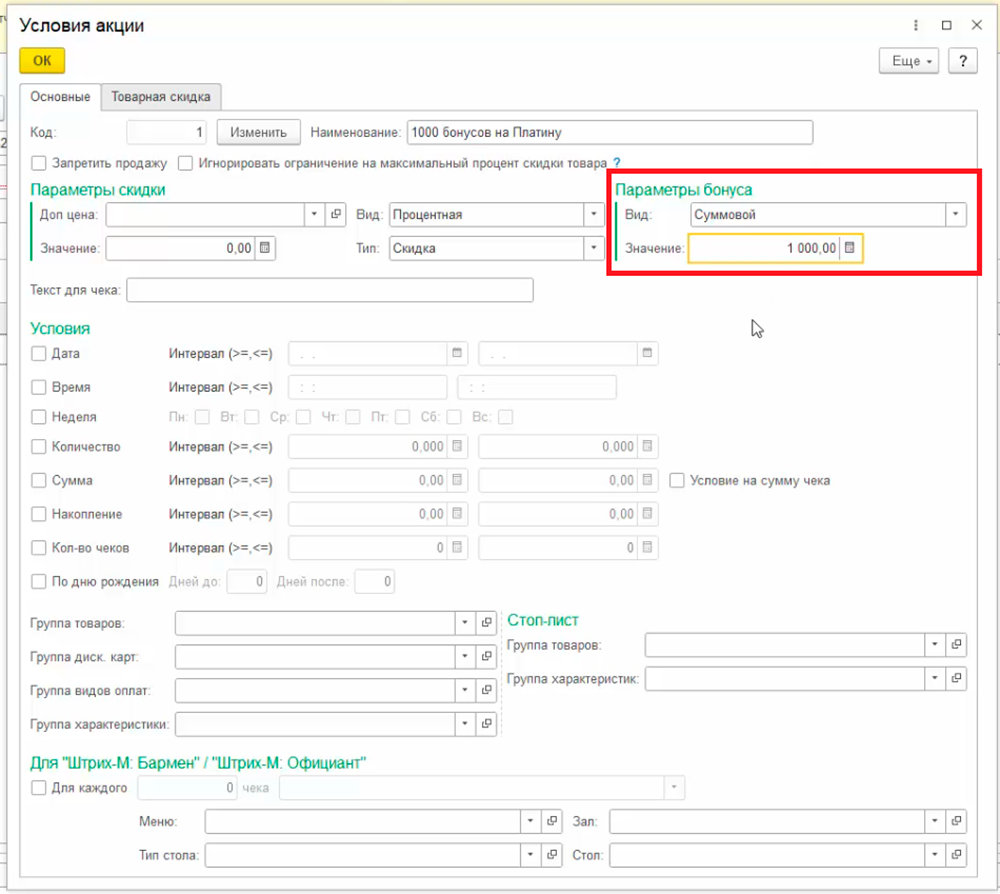Expand discount Тип dropdown showing Скидка
This screenshot has height=894, width=1000.
594,248
